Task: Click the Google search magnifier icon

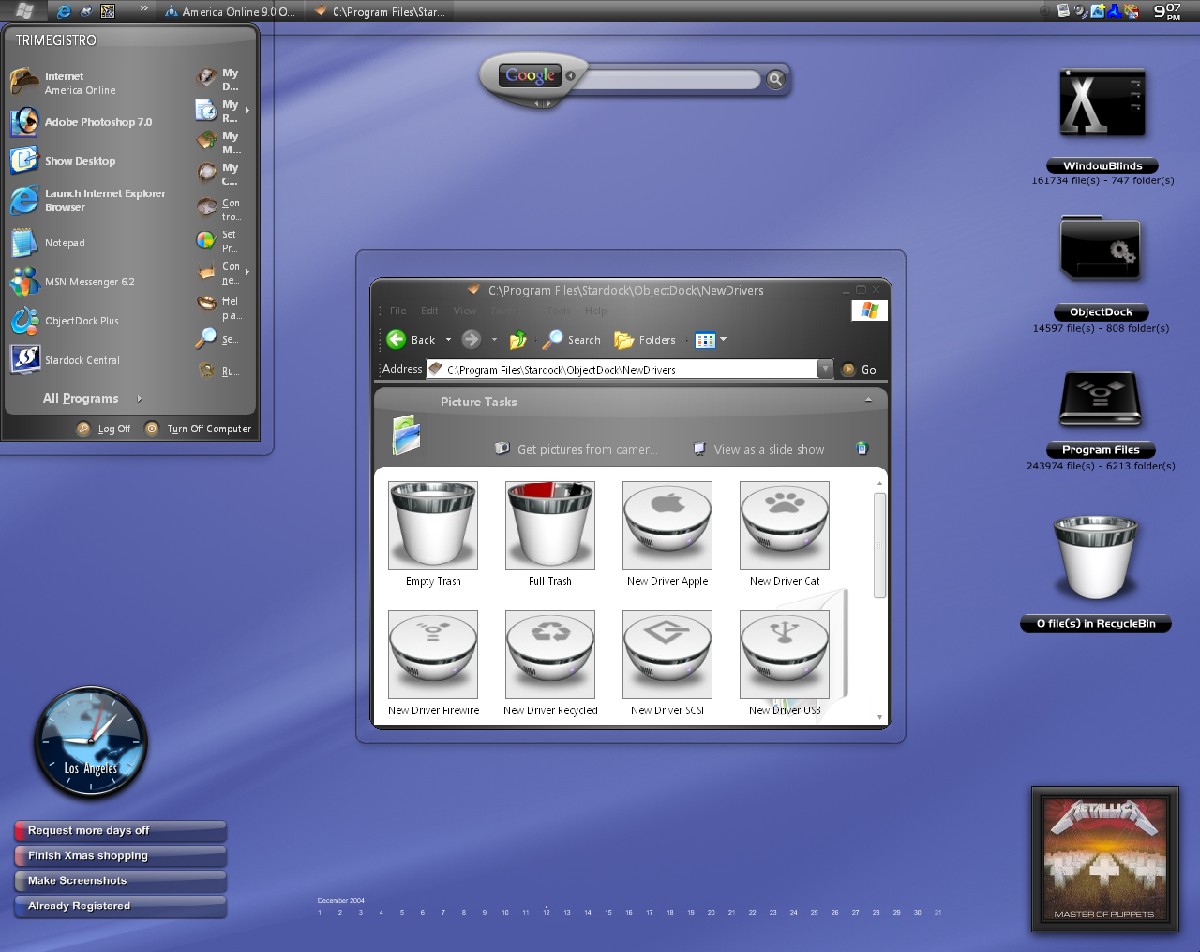Action: tap(776, 79)
